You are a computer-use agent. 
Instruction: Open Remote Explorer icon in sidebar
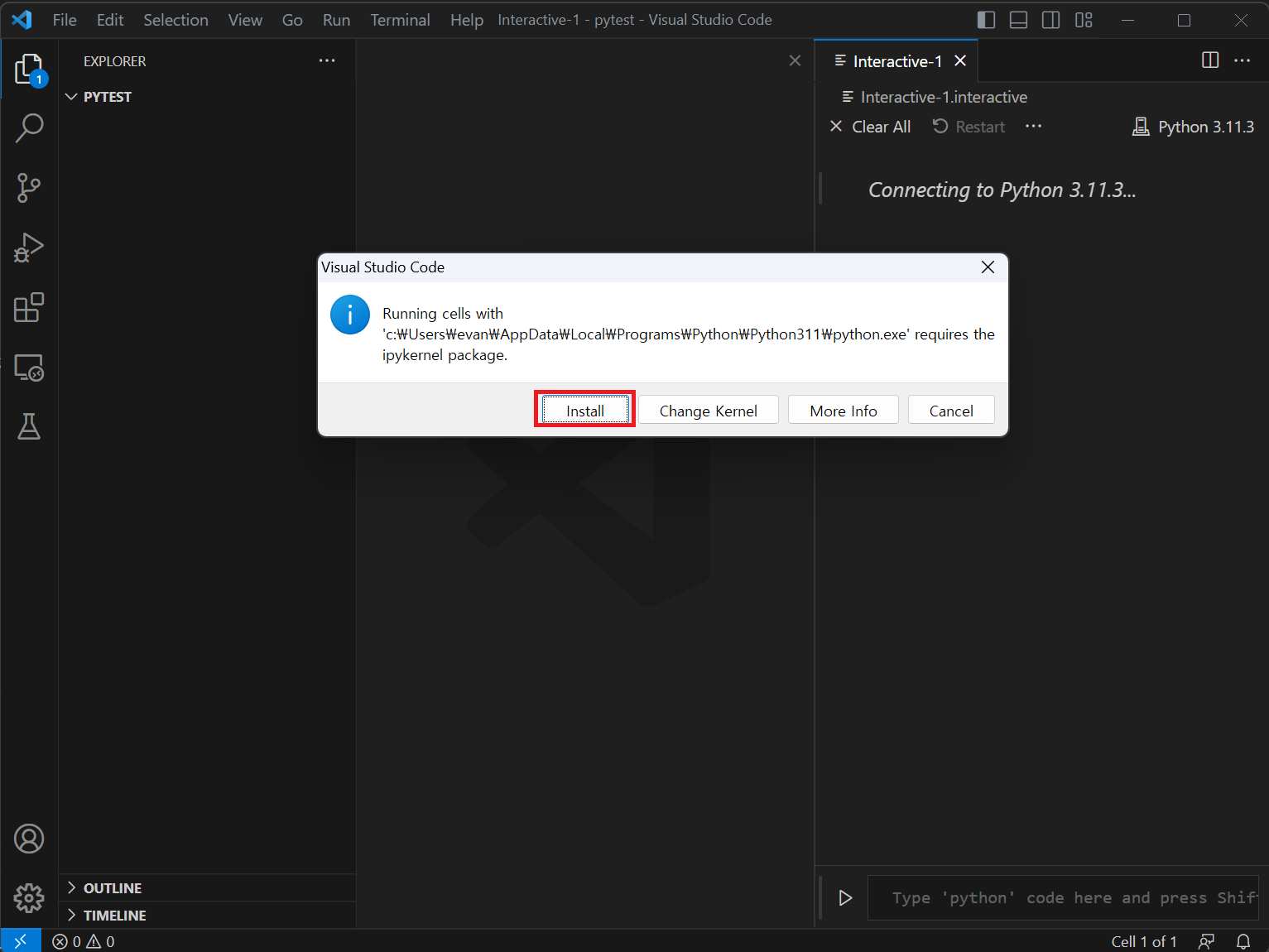click(29, 368)
